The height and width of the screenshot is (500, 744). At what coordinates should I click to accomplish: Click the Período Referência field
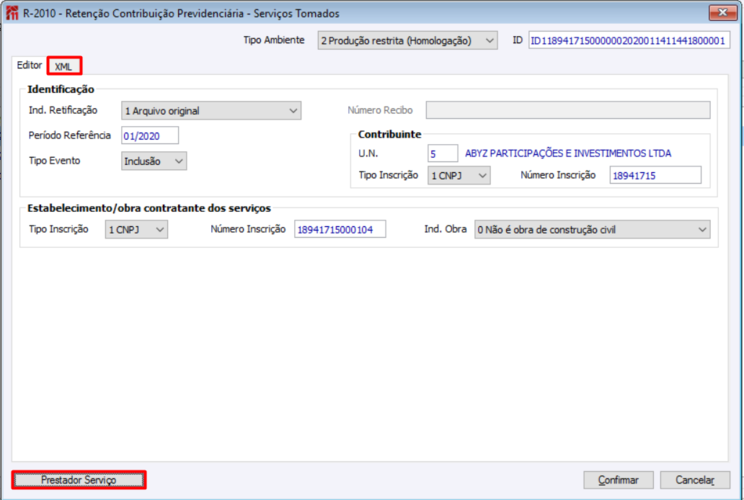coord(150,136)
